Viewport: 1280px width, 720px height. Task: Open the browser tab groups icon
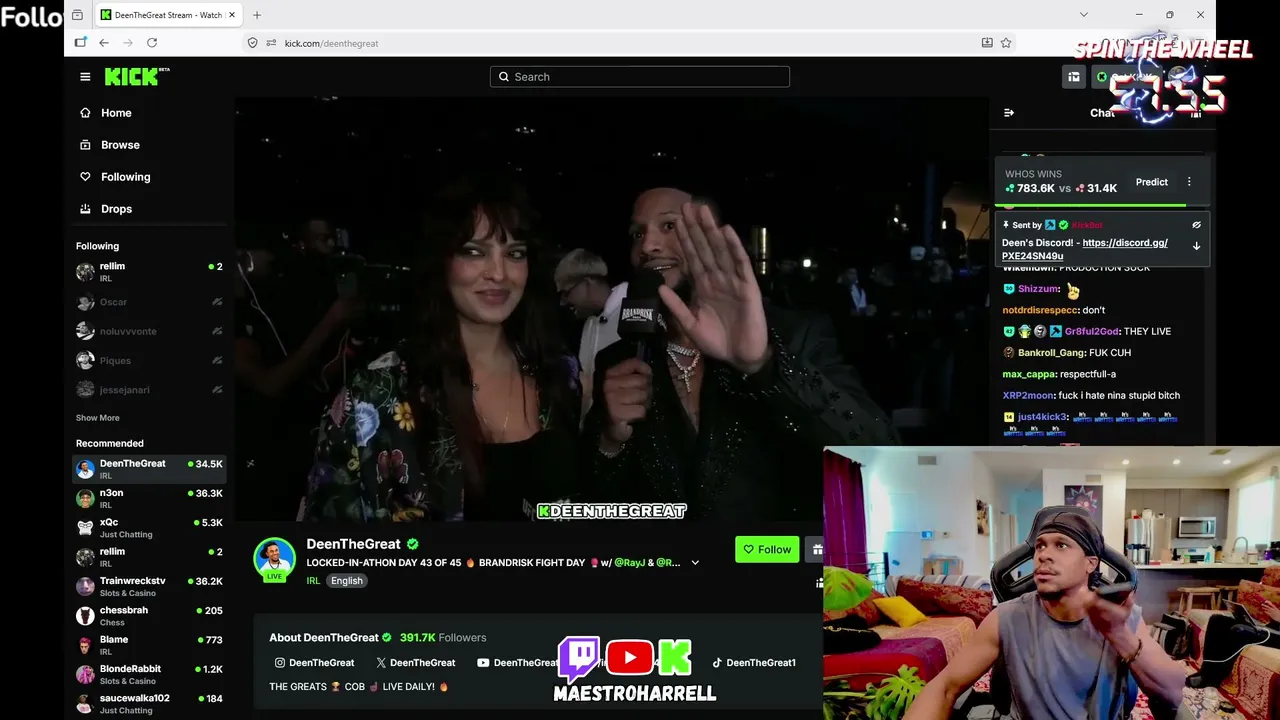(x=77, y=15)
